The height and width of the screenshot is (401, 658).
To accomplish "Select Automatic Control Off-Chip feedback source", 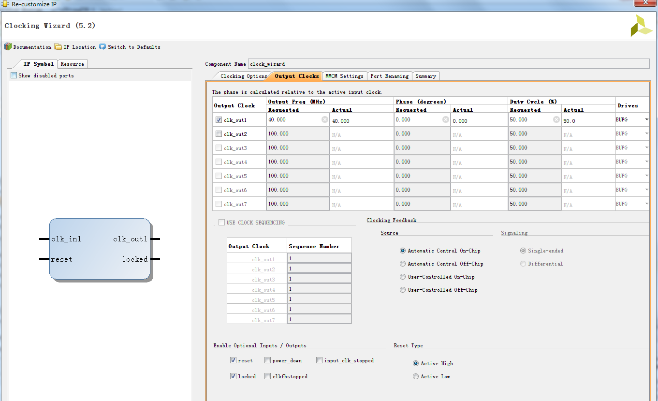I will 403,264.
